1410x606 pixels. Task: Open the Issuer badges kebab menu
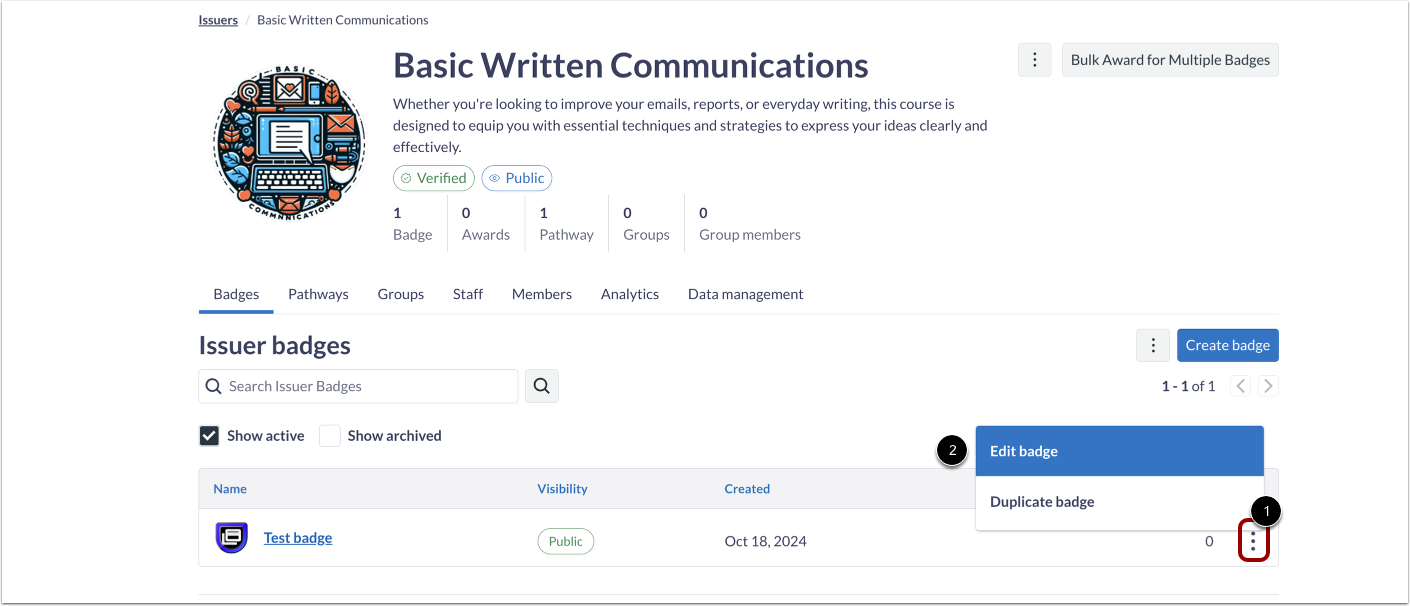point(1153,345)
